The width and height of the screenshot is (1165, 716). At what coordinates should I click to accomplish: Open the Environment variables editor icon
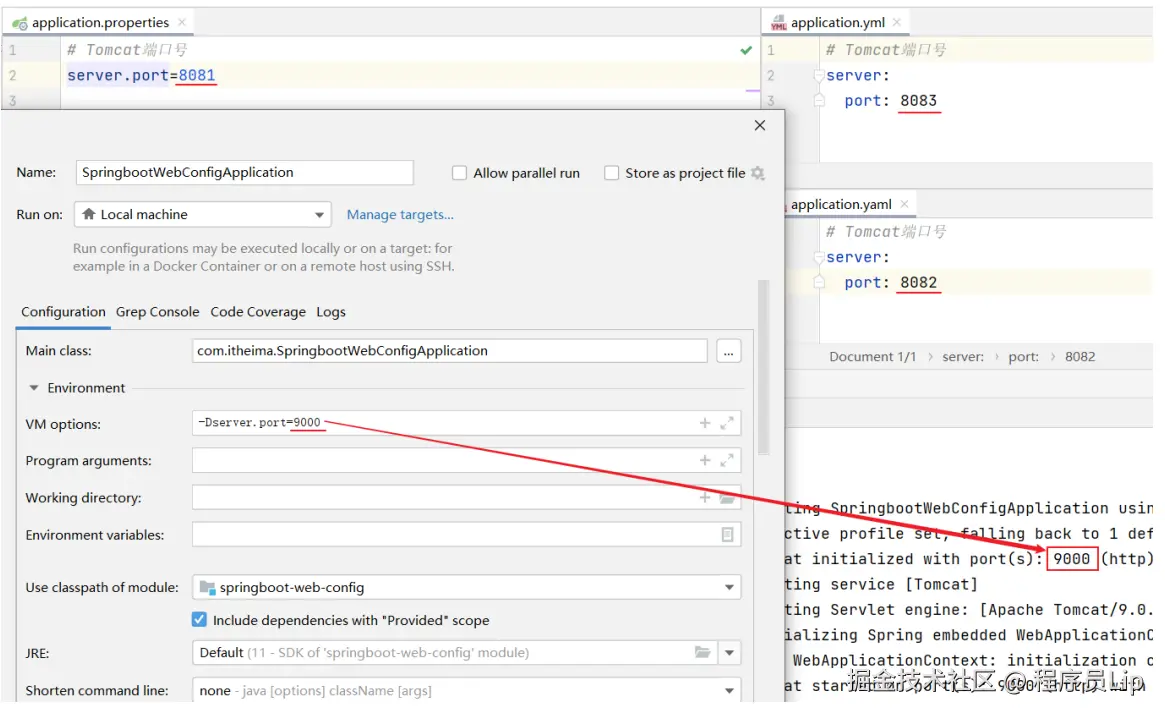pyautogui.click(x=727, y=534)
